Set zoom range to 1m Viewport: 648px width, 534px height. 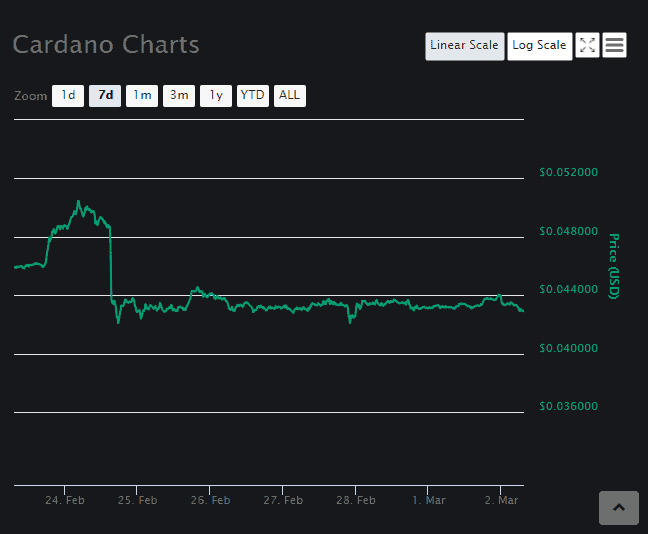142,96
